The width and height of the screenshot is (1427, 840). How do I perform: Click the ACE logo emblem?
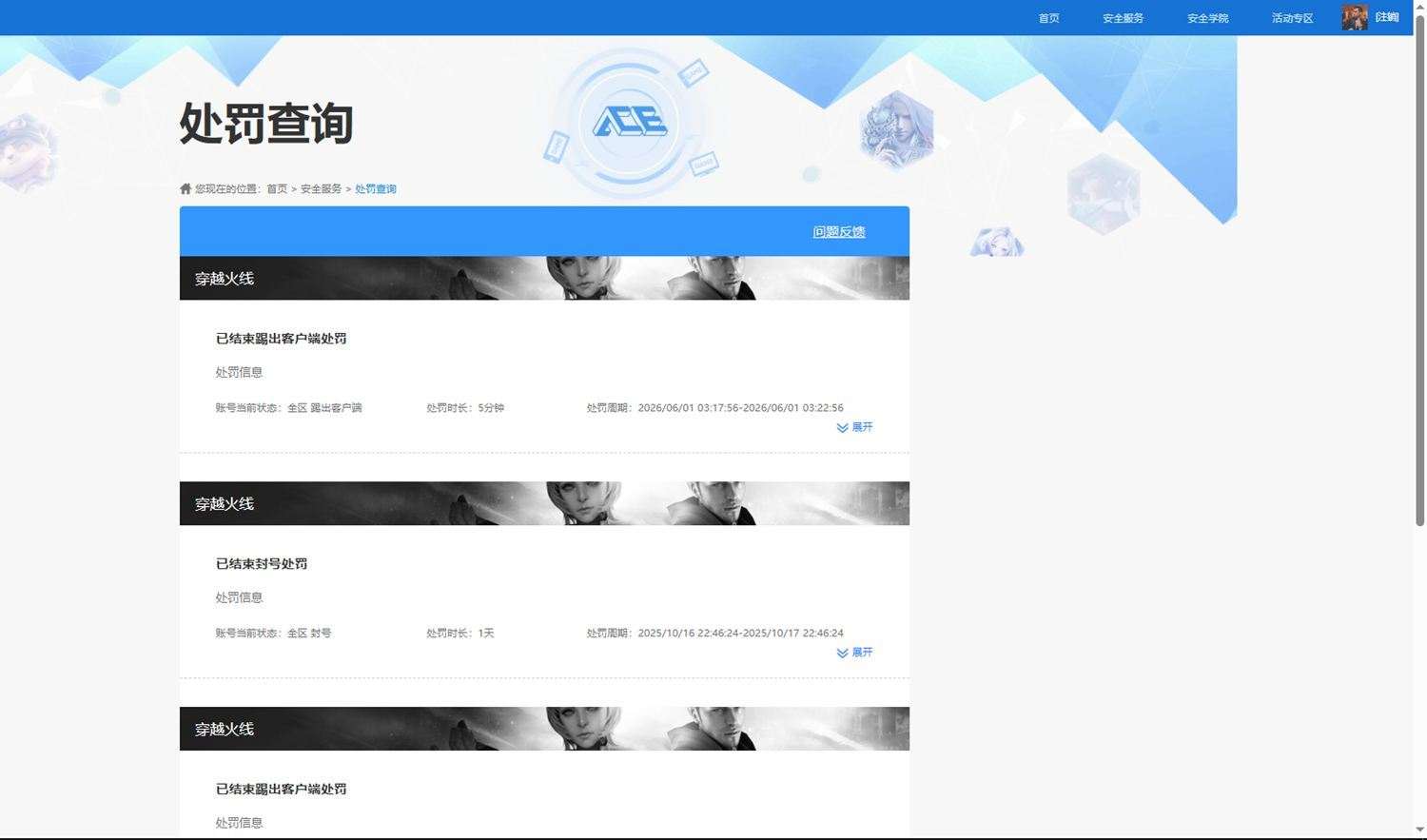click(629, 123)
